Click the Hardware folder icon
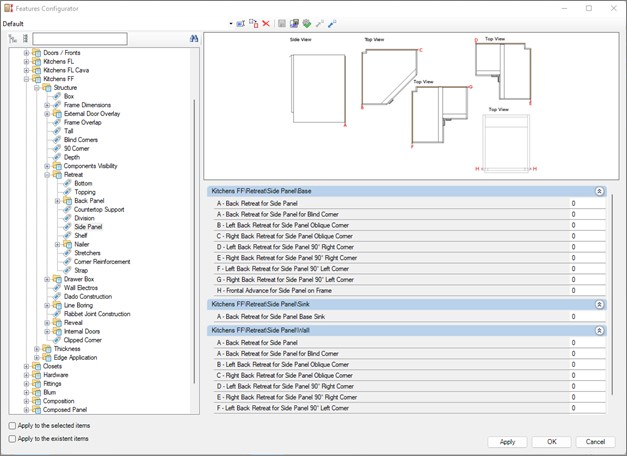This screenshot has height=464, width=632. [36, 375]
